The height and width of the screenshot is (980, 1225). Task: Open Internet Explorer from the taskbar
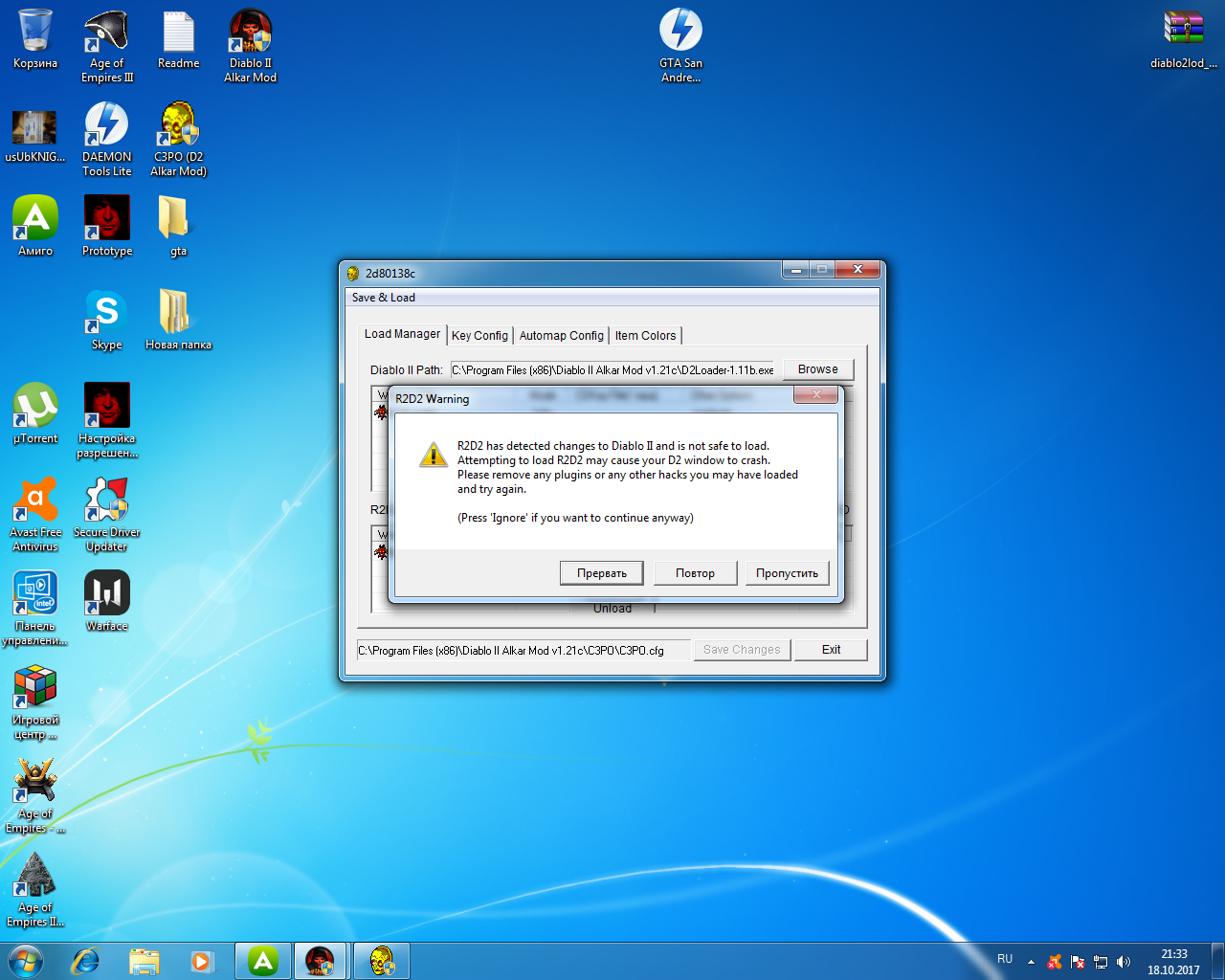click(x=86, y=961)
